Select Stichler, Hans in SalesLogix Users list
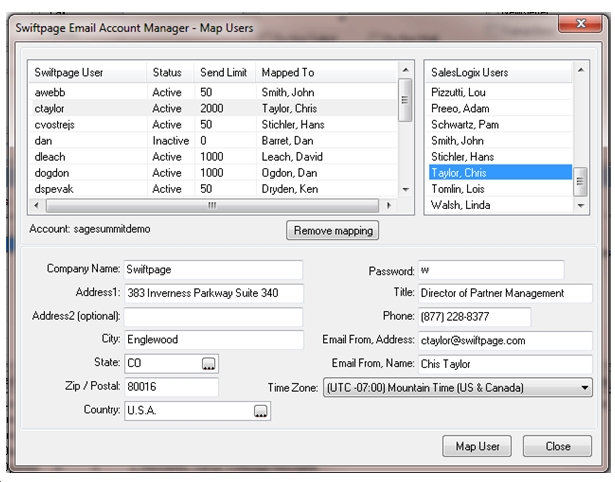 tap(499, 157)
